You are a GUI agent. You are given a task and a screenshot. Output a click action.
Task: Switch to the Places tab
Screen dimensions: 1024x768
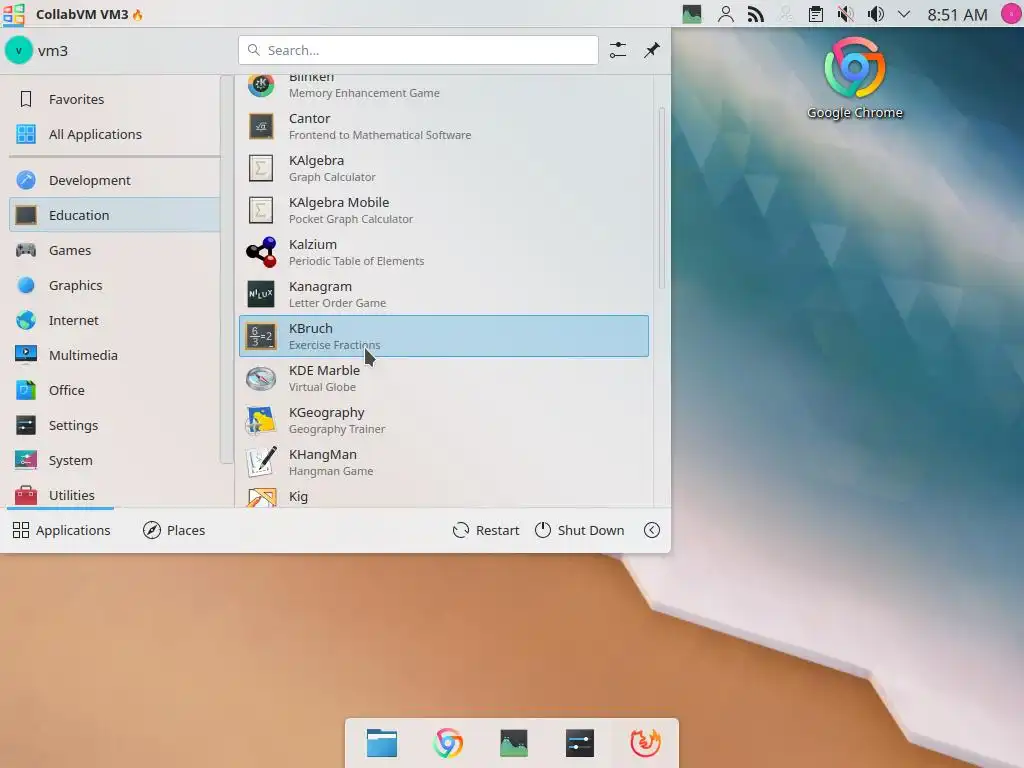[x=174, y=530]
